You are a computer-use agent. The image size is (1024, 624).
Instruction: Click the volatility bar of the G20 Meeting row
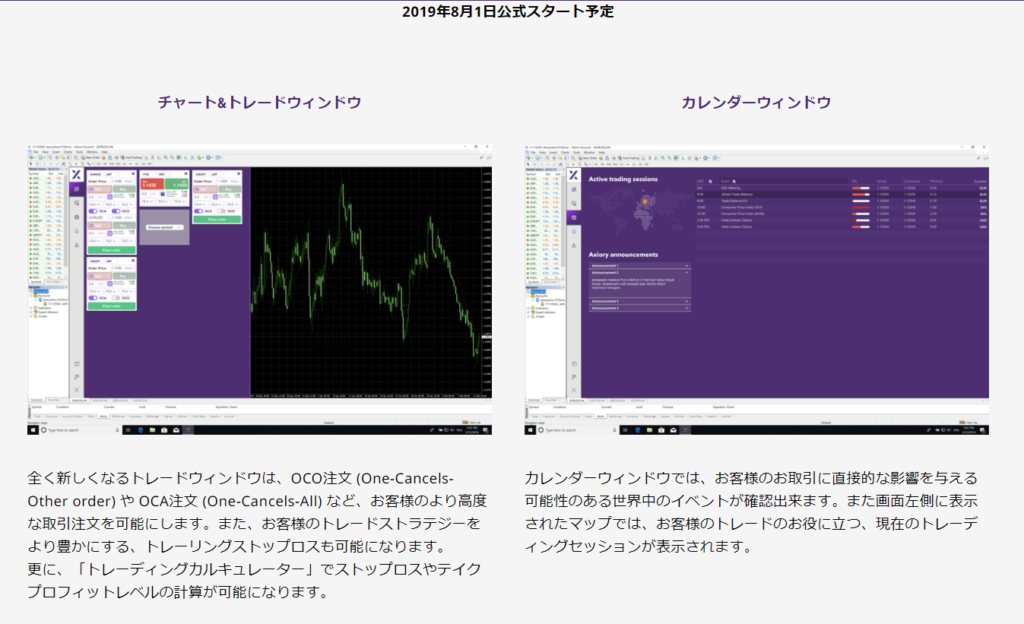click(860, 187)
